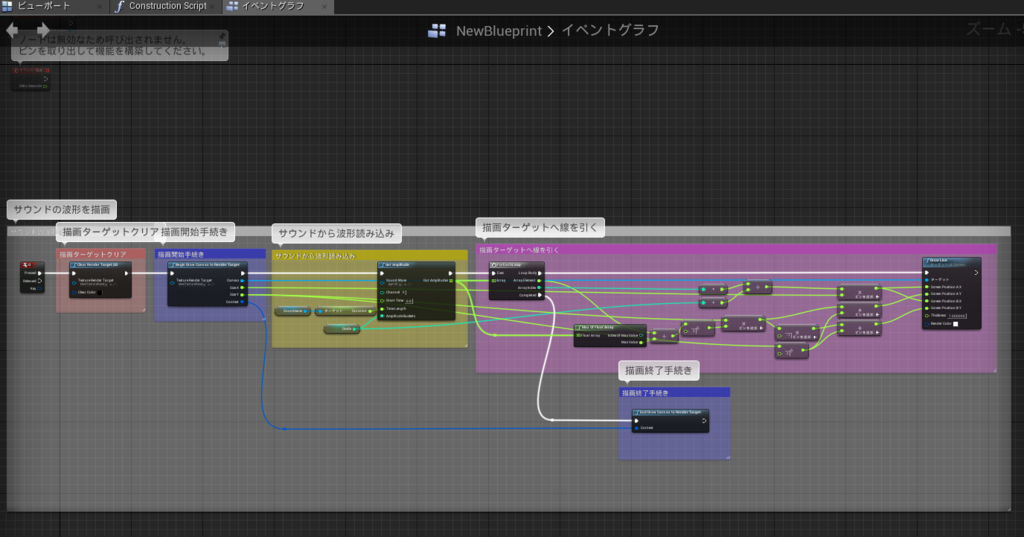The height and width of the screenshot is (537, 1024).
Task: Click the Draw Line output exec pin
Action: coord(976,272)
